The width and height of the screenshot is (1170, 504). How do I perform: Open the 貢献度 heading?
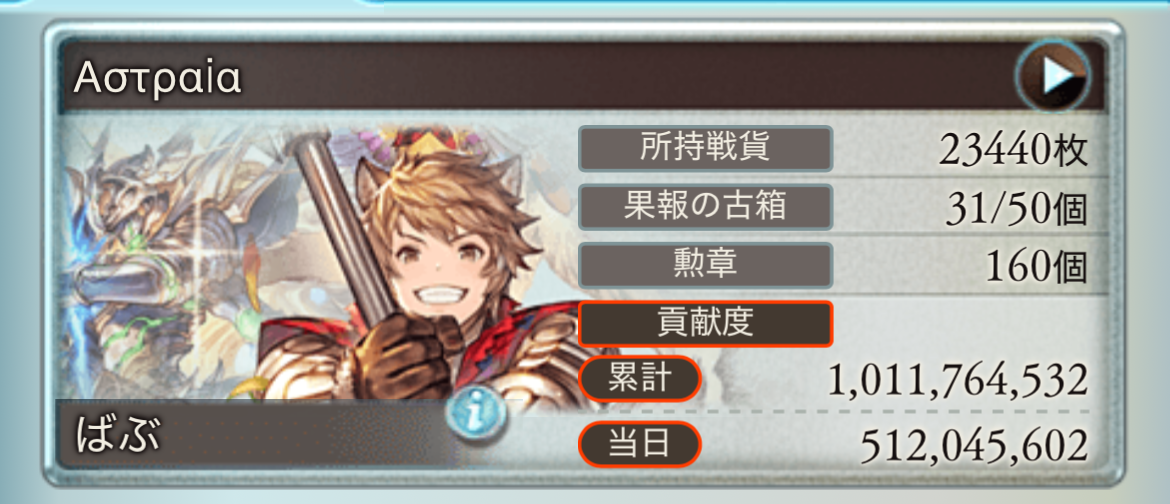pos(705,323)
